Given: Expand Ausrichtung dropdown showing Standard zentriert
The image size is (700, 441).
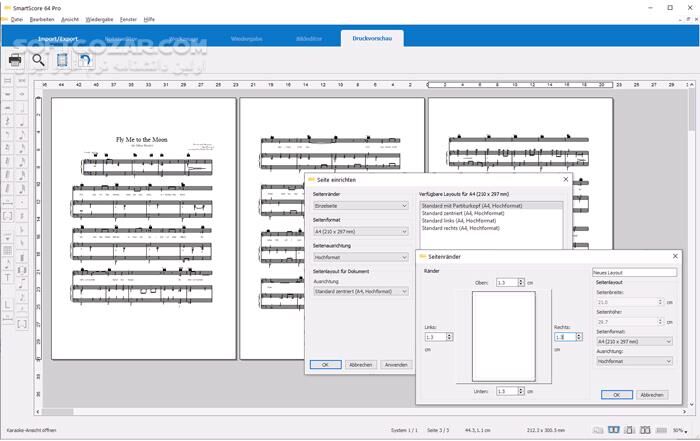Looking at the screenshot, I should point(361,291).
